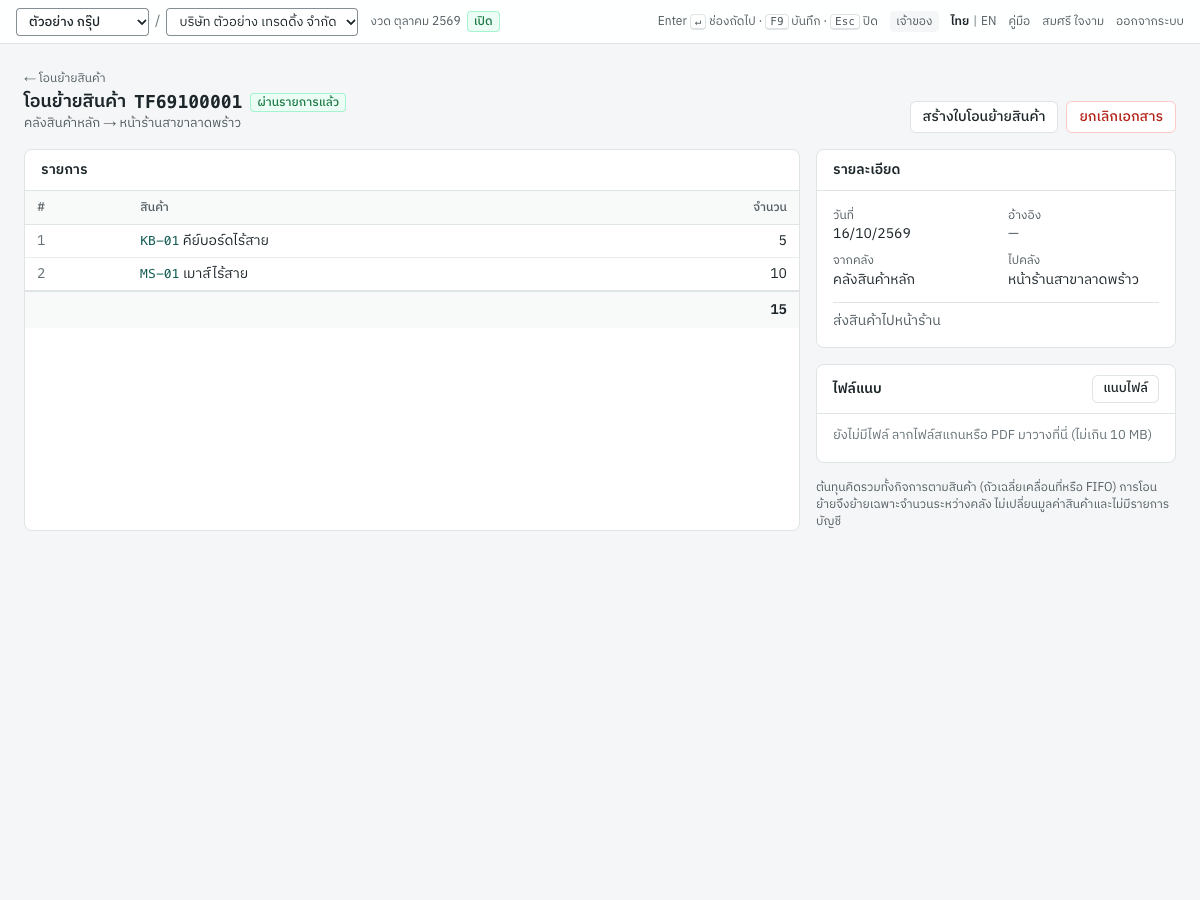
Task: Click the จำนวน column header
Action: click(770, 207)
